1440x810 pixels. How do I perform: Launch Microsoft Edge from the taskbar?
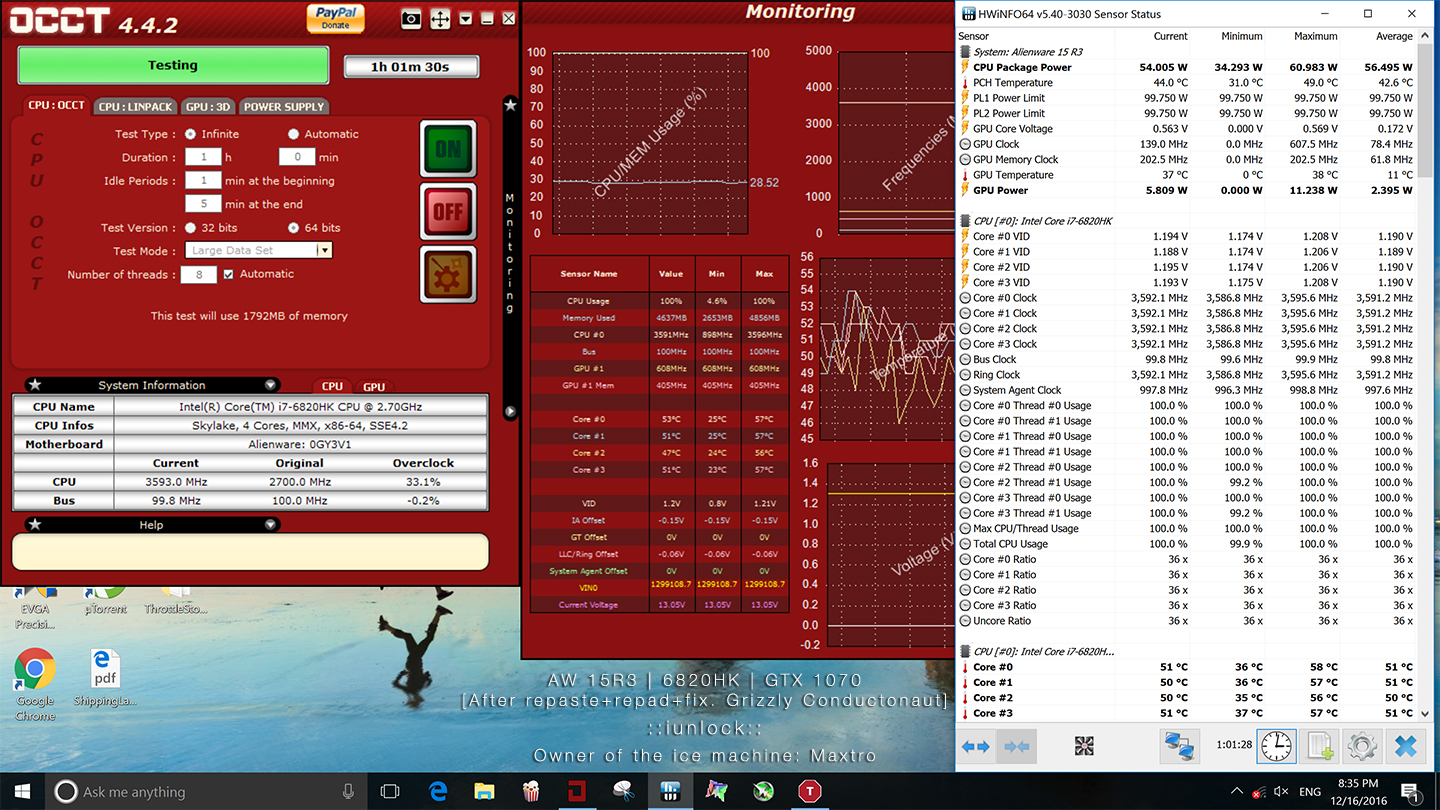(x=438, y=791)
